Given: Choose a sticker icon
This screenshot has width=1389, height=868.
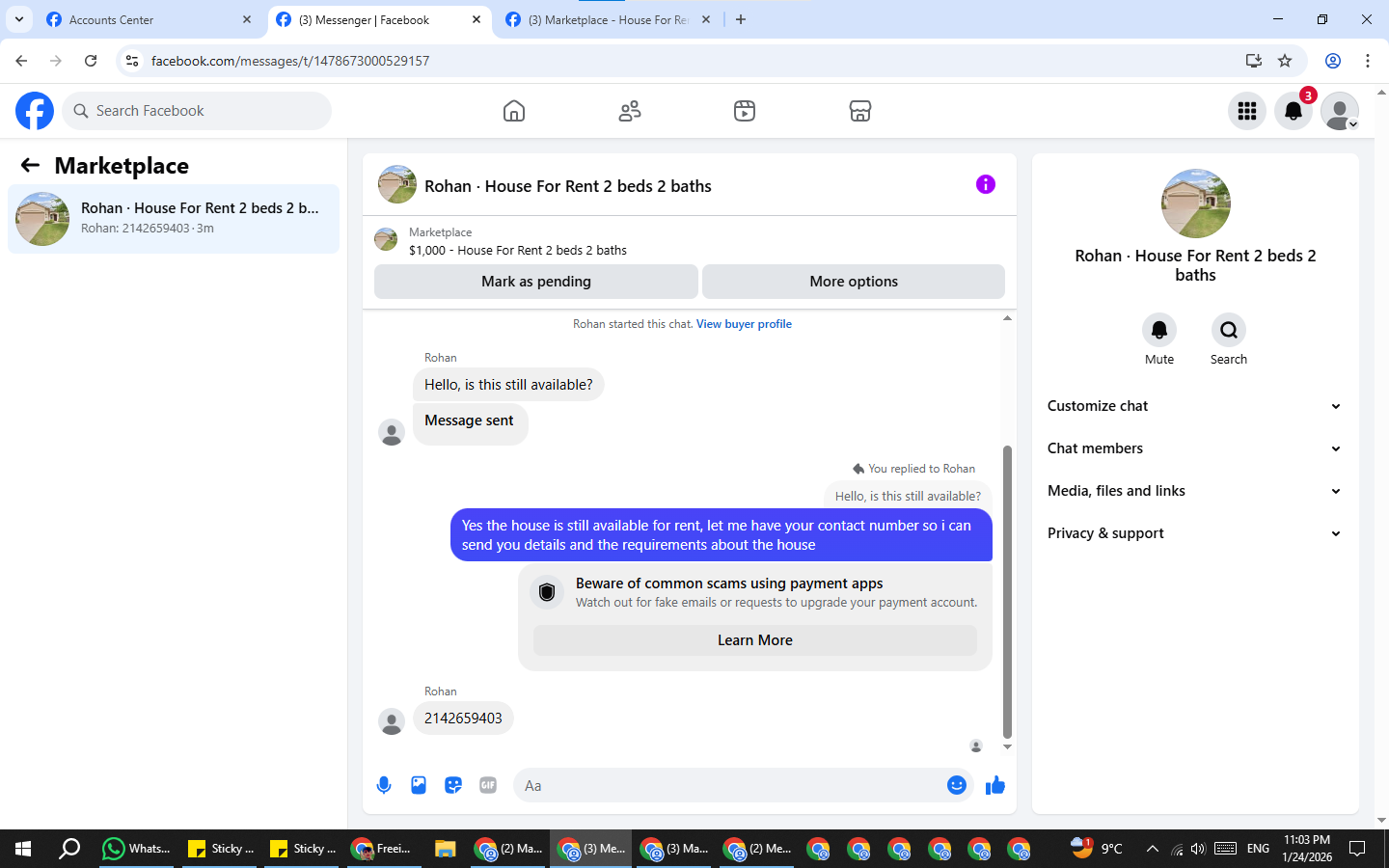Looking at the screenshot, I should point(453,785).
